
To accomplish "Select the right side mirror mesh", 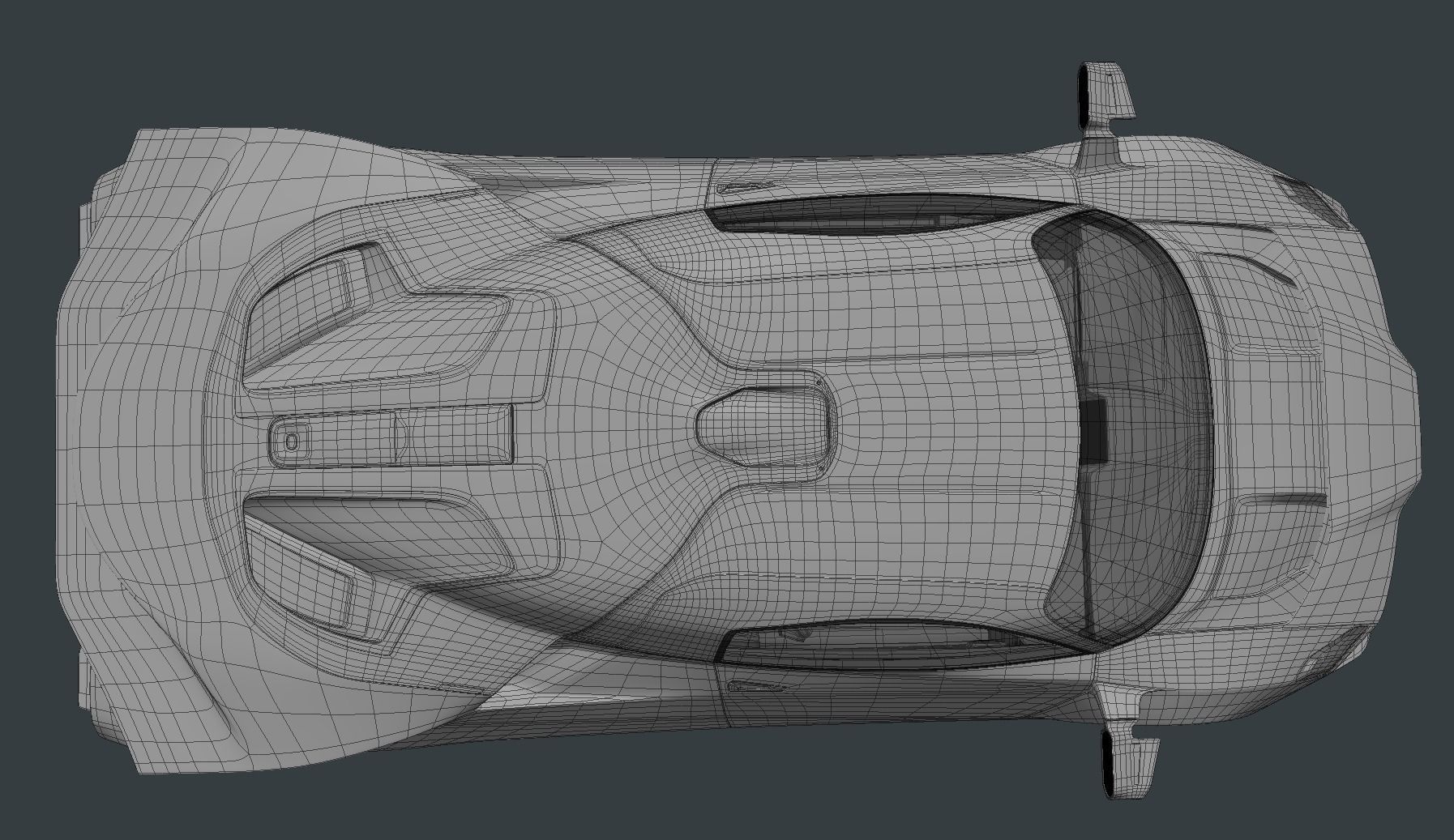I will (1106, 89).
